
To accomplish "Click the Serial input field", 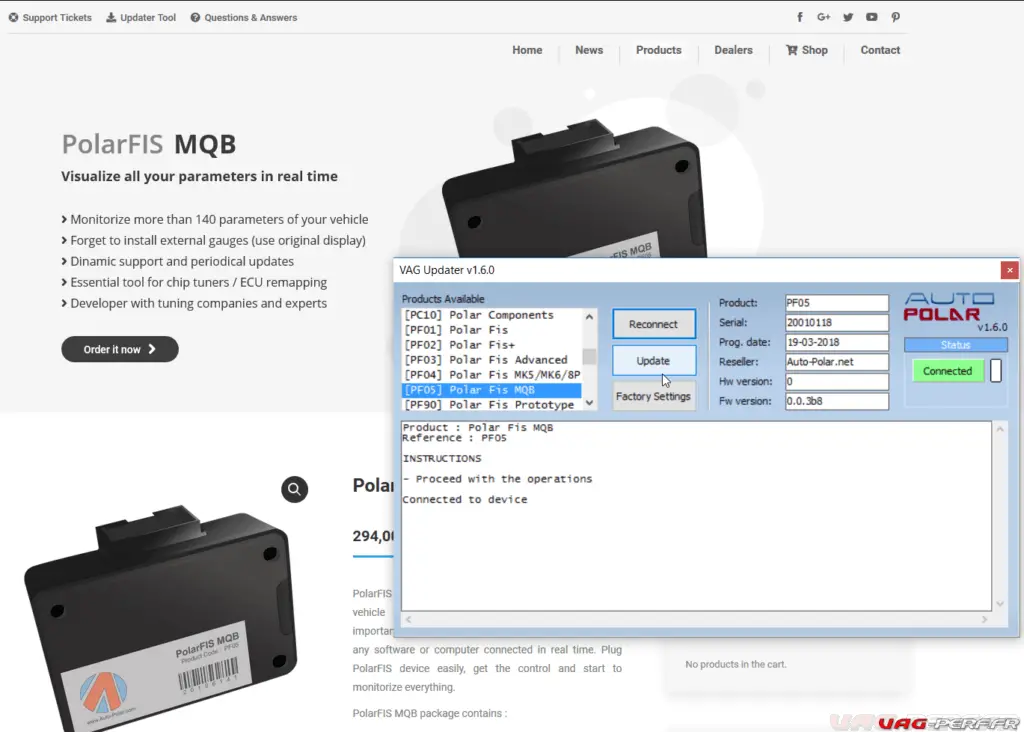I will 837,323.
